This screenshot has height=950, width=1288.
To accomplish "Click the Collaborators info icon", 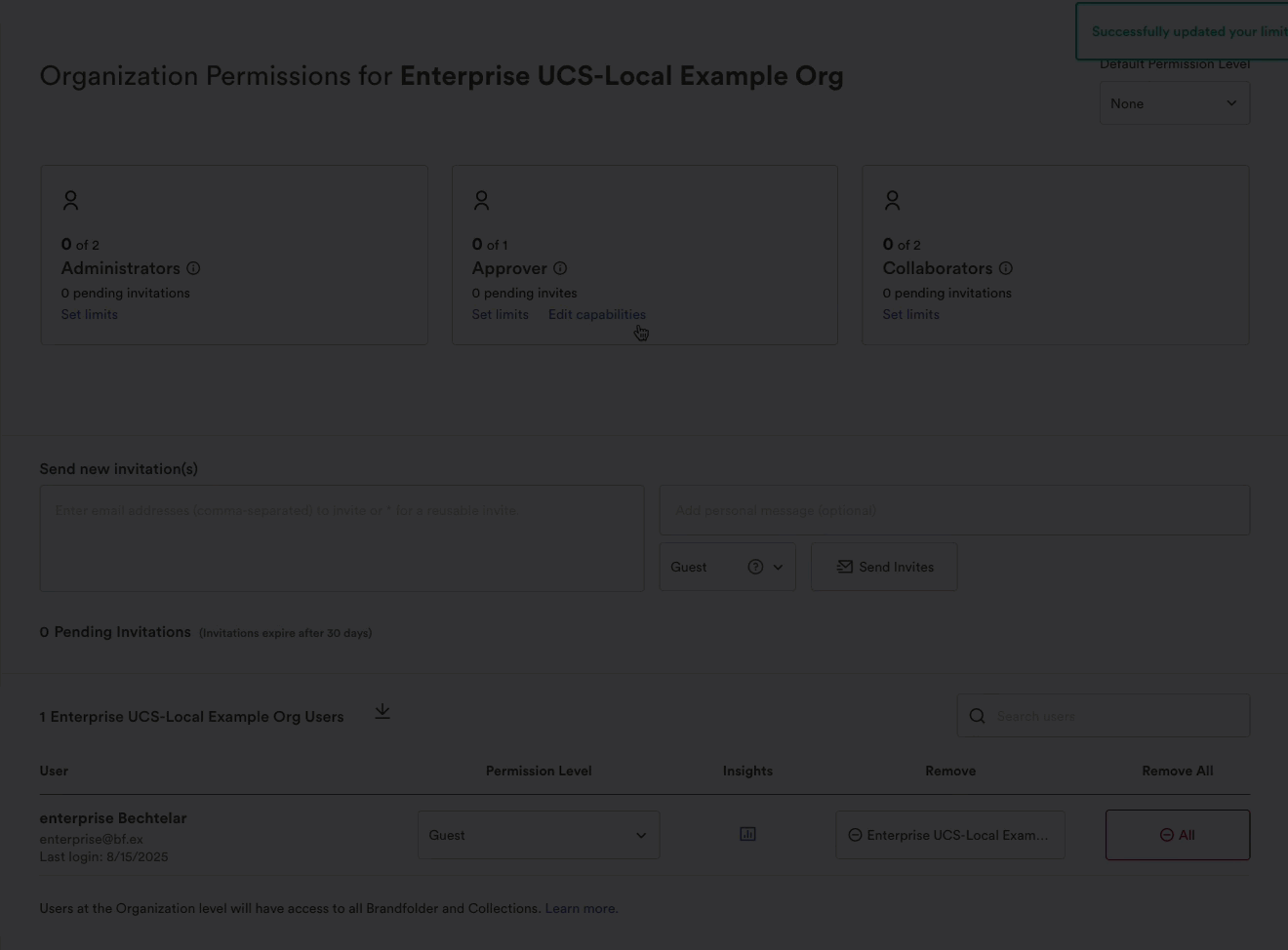I will click(x=1006, y=268).
